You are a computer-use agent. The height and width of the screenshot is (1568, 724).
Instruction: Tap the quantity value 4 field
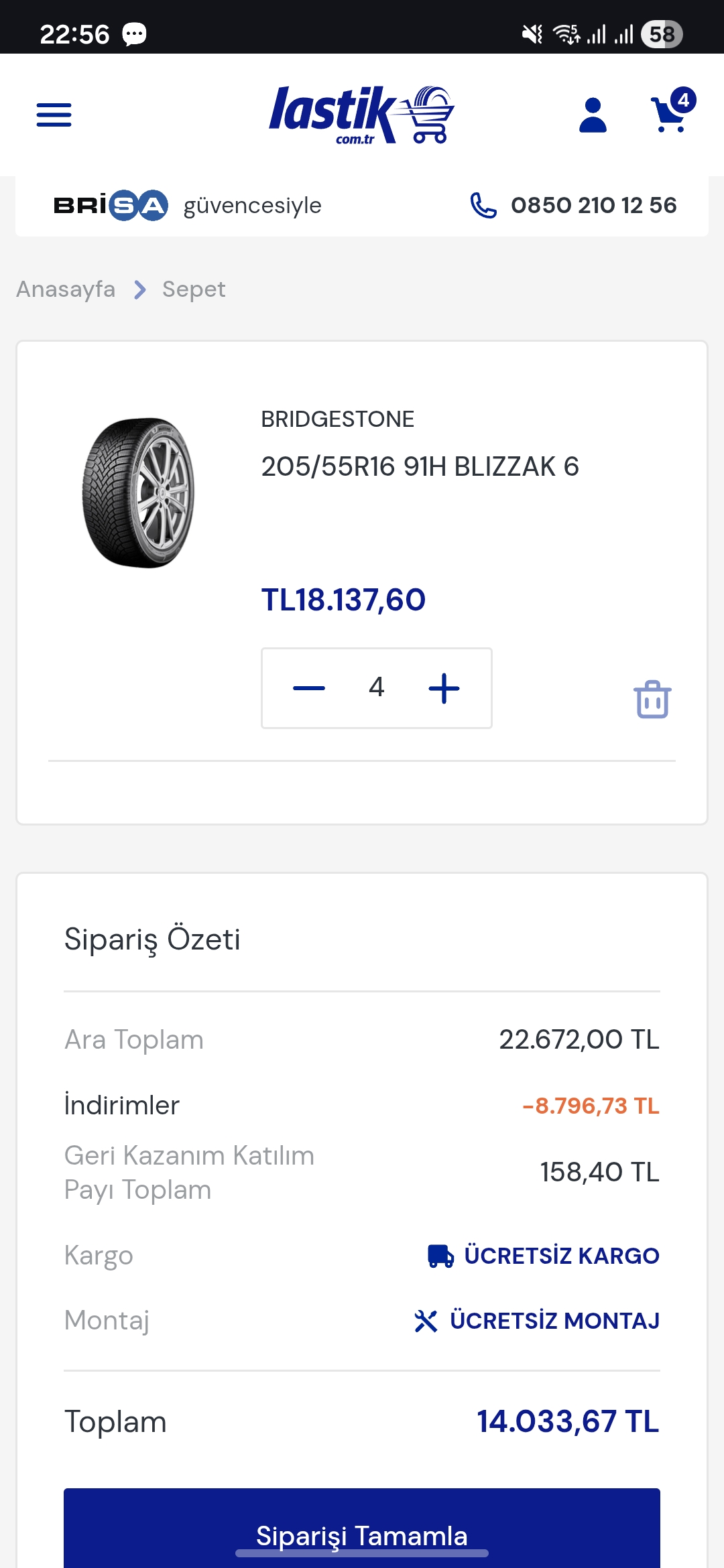tap(377, 688)
